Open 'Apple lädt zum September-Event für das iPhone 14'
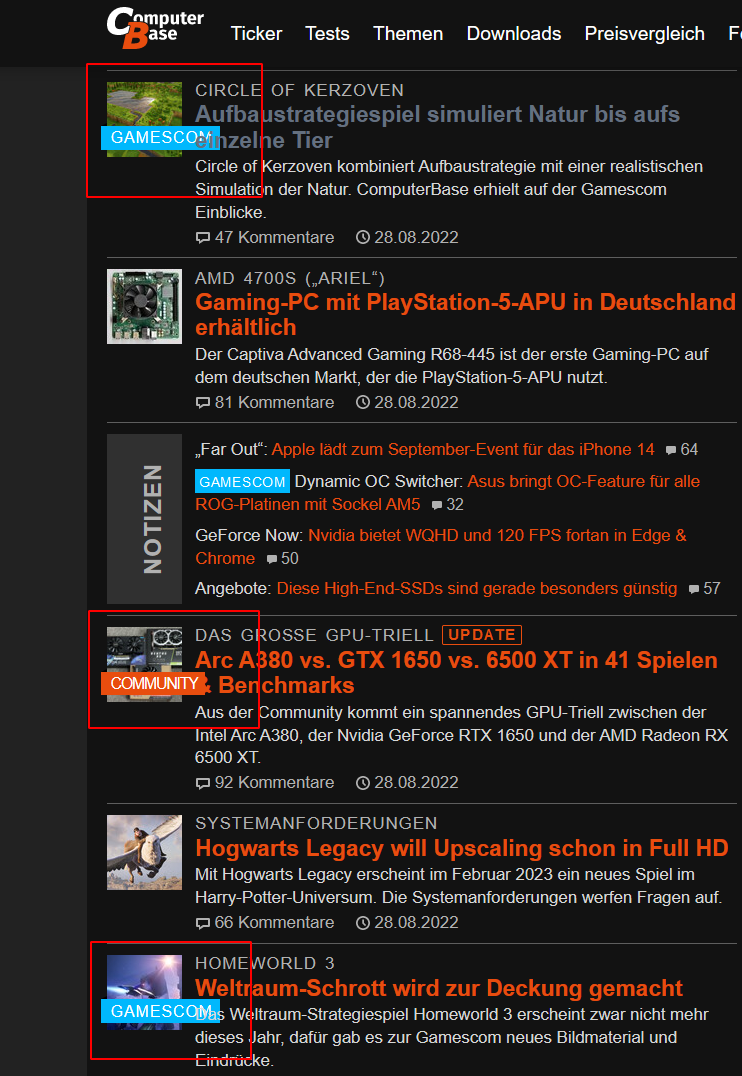The height and width of the screenshot is (1076, 742). (463, 449)
